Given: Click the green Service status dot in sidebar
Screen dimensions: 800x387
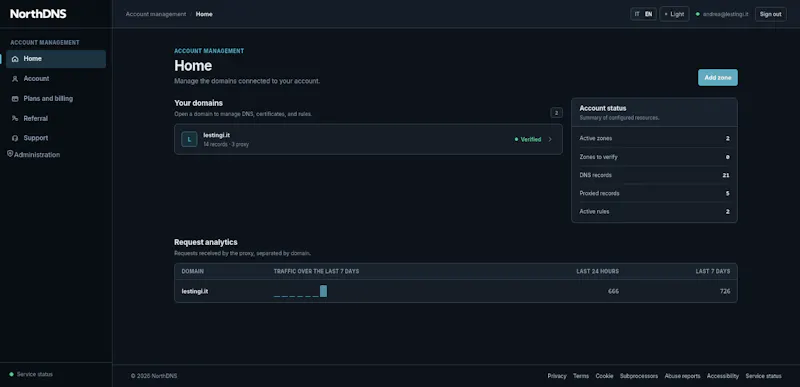Looking at the screenshot, I should coord(11,374).
